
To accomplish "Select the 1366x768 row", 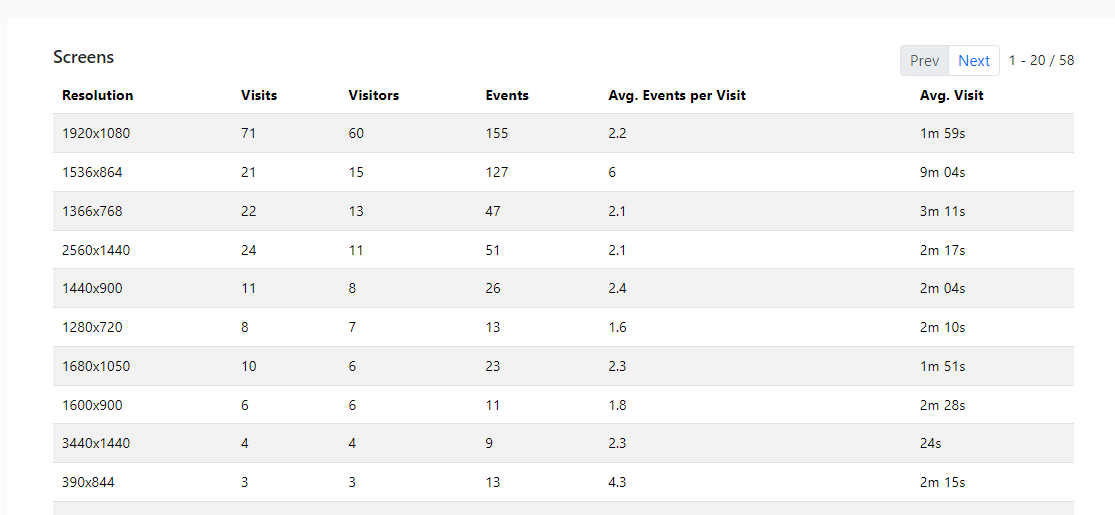I will [x=563, y=211].
